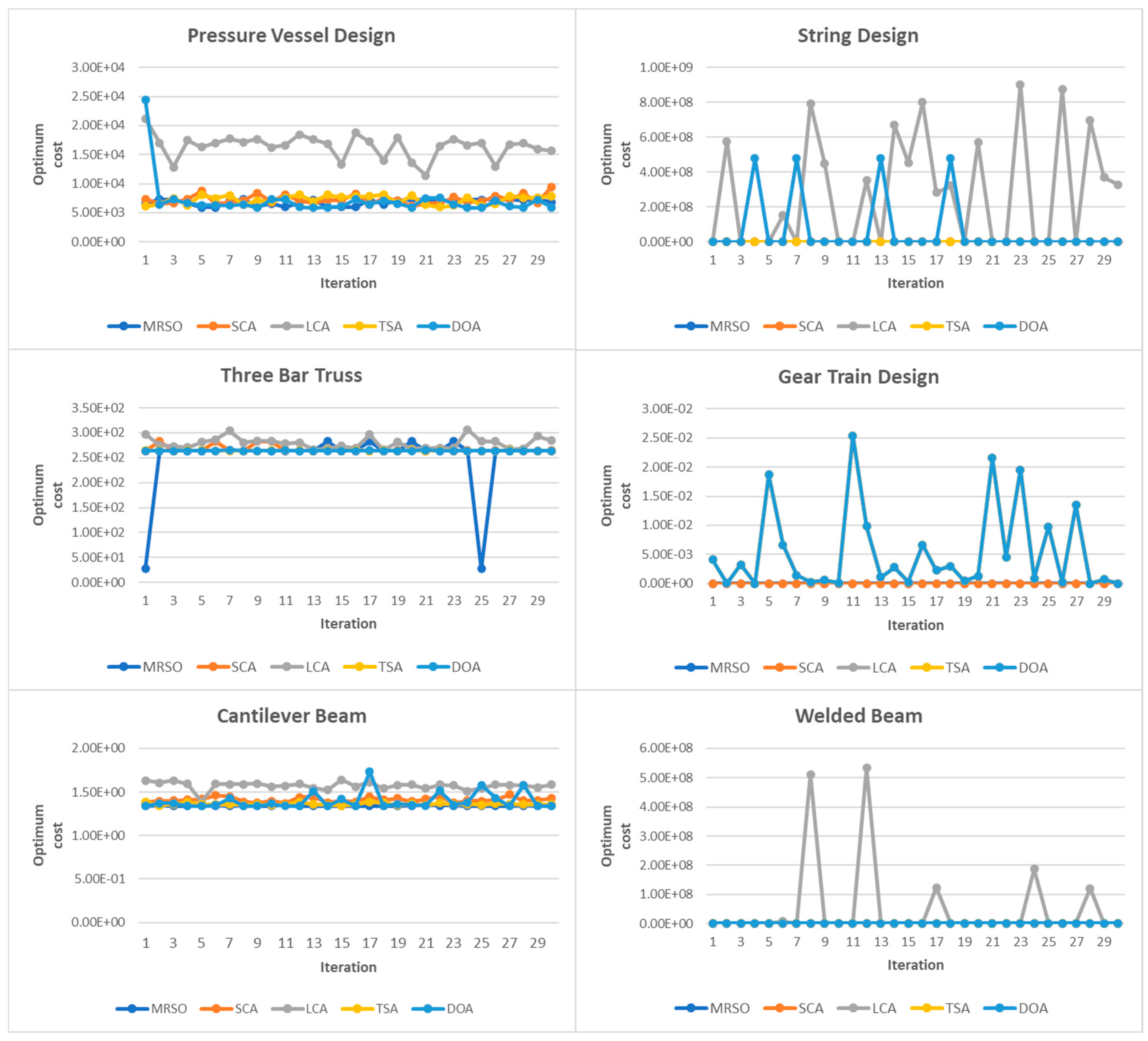Click the Three Bar Truss chart title

click(x=291, y=375)
